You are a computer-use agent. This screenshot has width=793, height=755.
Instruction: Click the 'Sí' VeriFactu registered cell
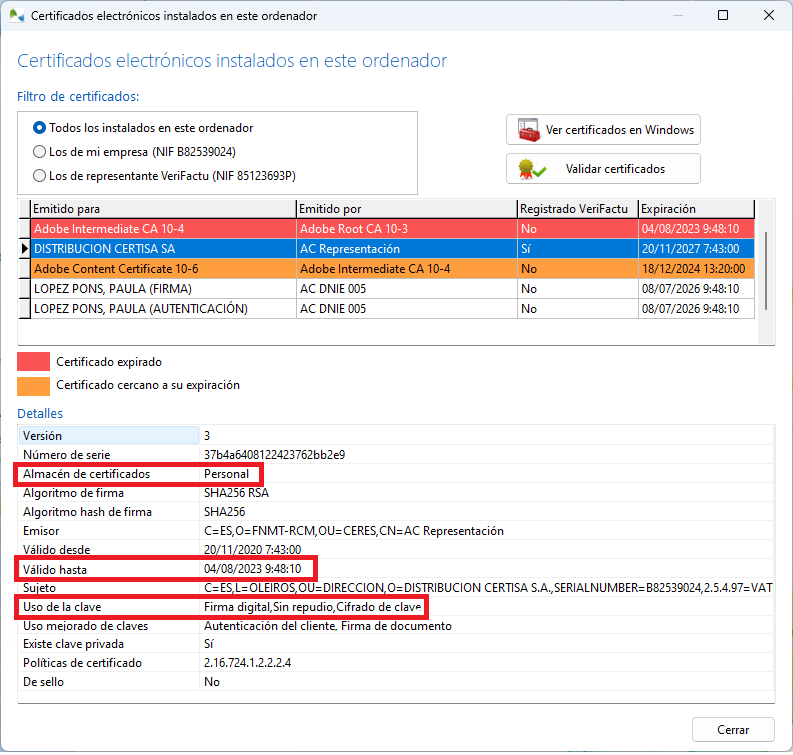[578, 249]
